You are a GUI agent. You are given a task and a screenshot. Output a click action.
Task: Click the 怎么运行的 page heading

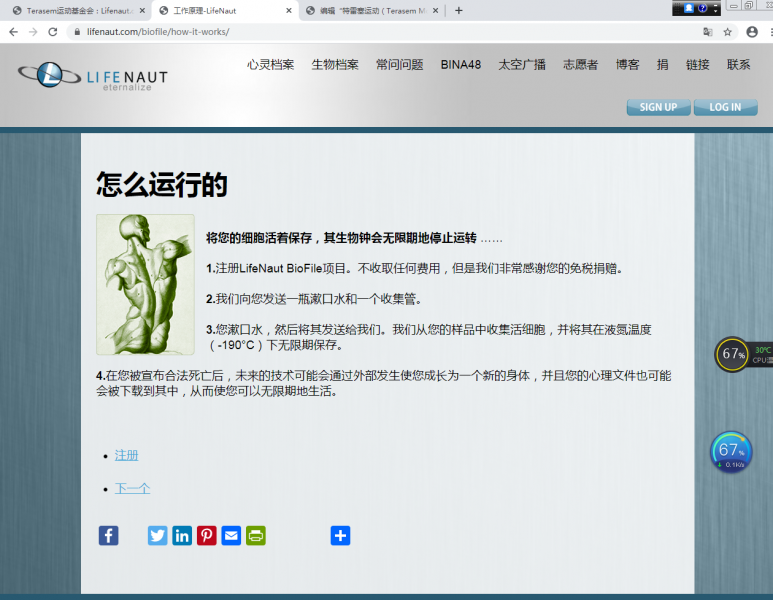(162, 184)
